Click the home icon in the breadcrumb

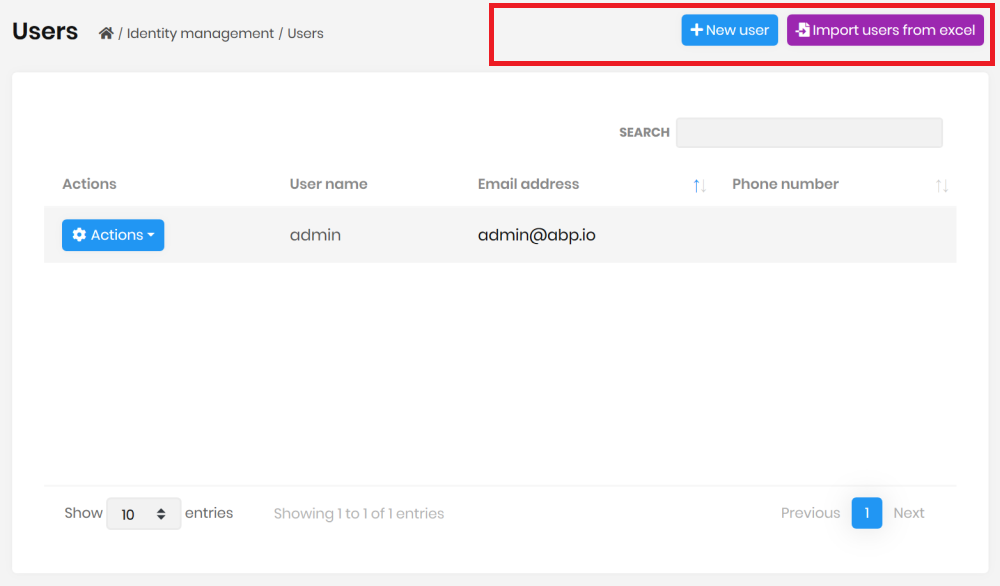click(x=105, y=32)
